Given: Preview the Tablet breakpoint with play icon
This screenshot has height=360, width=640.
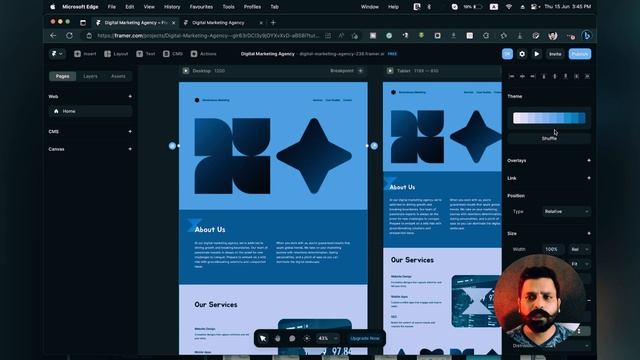Looking at the screenshot, I should [x=390, y=71].
